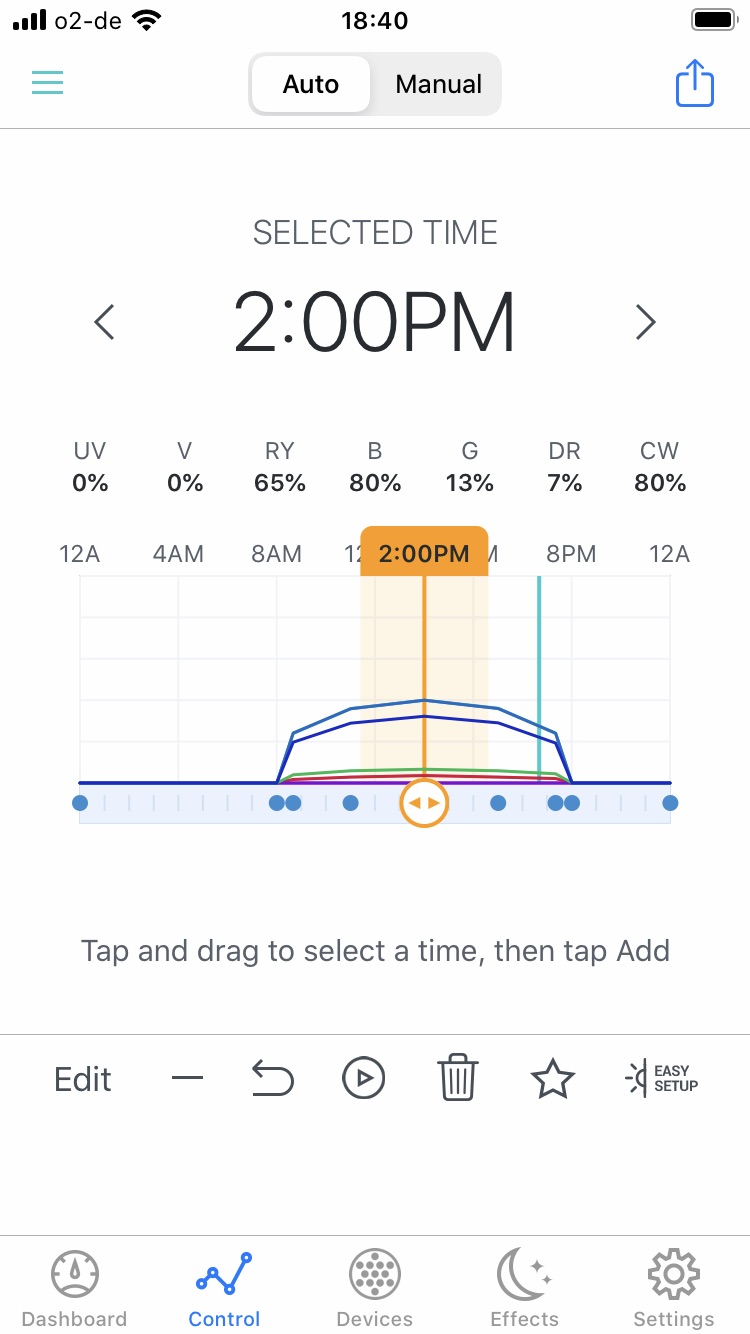Go to next selected time
The height and width of the screenshot is (1334, 750).
[x=646, y=322]
